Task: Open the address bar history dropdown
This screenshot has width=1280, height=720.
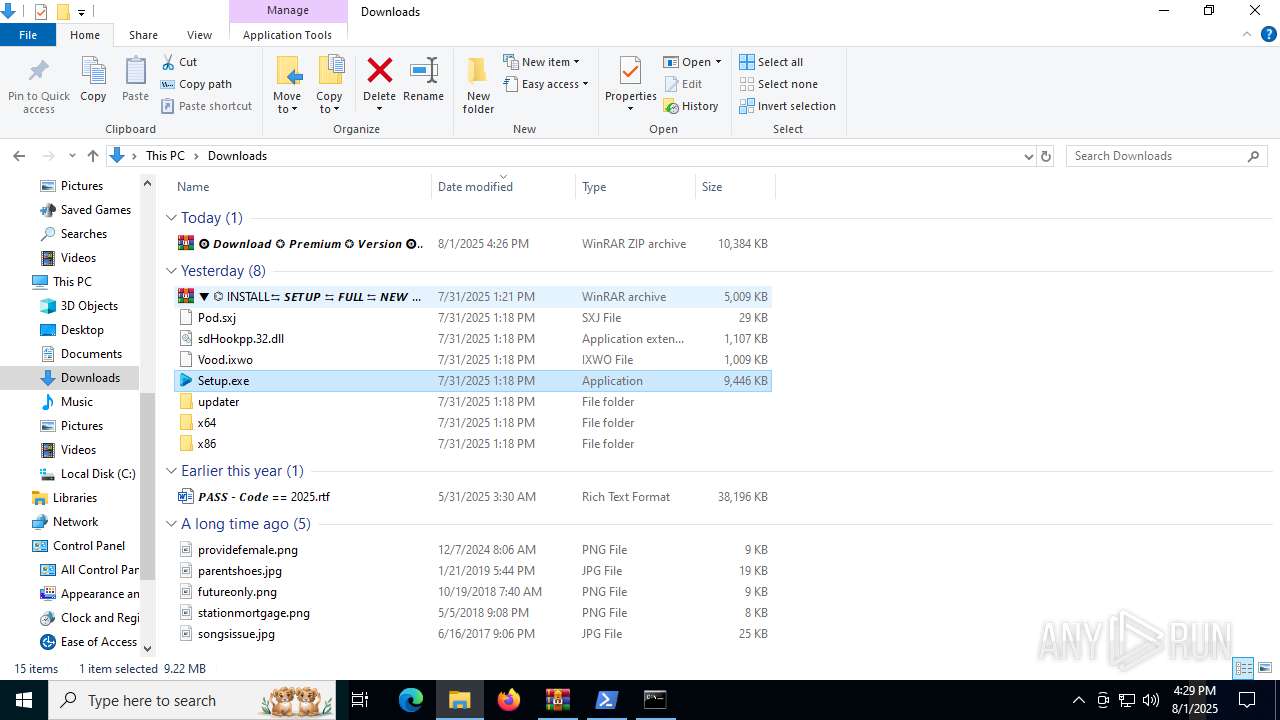Action: tap(1028, 156)
